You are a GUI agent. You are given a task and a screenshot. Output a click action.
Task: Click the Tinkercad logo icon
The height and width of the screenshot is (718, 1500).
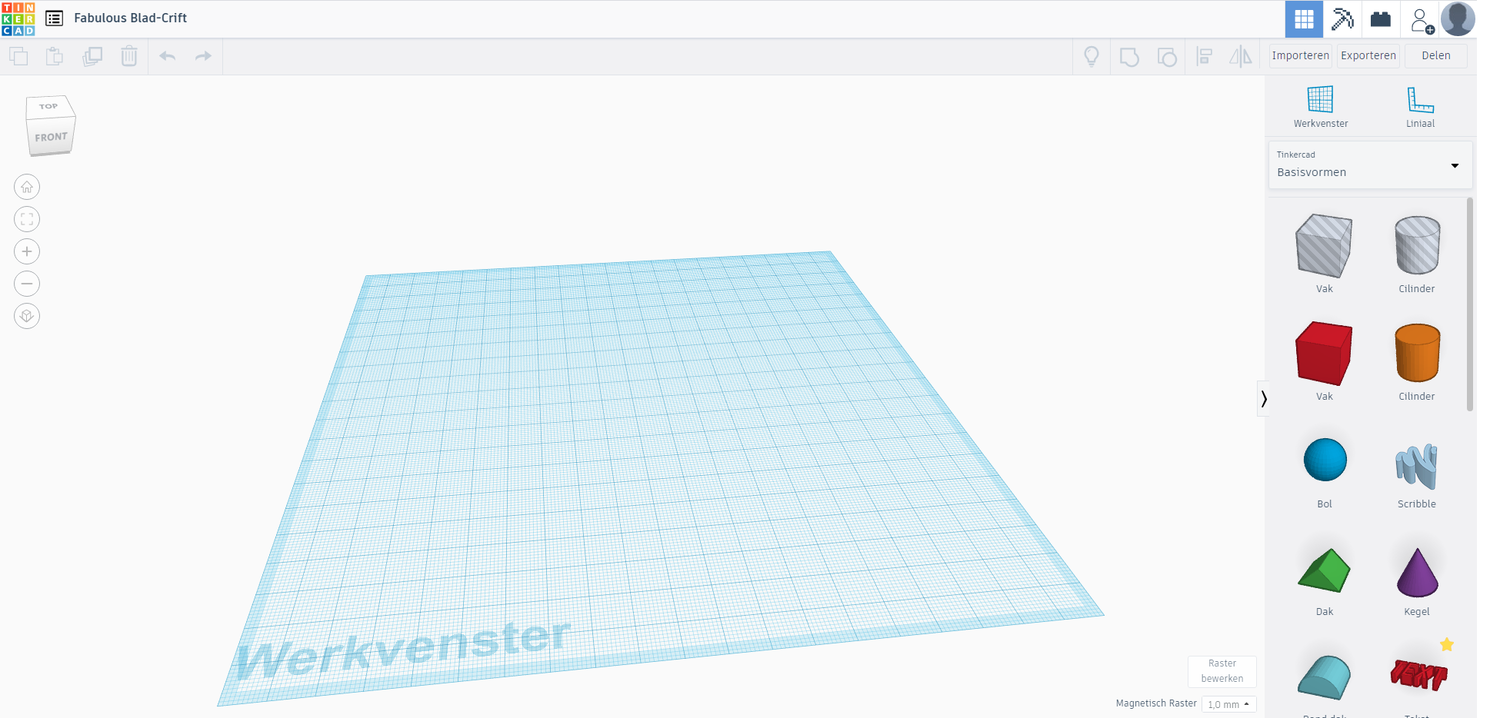coord(18,18)
